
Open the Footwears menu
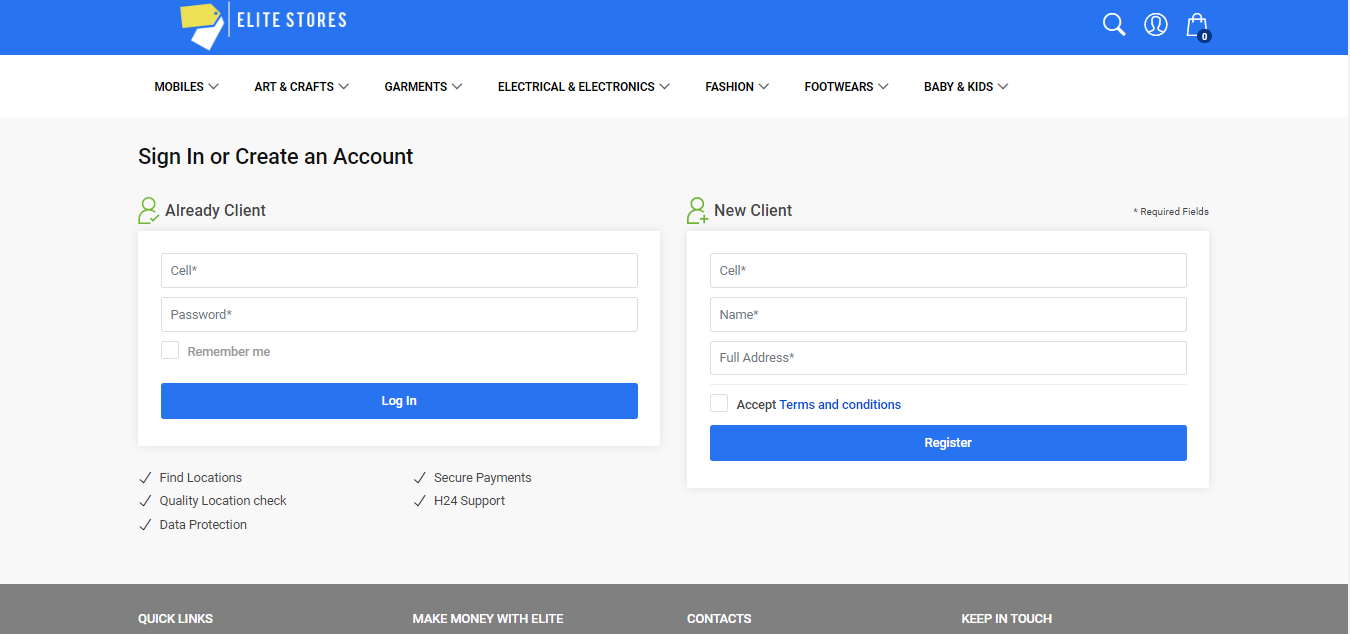846,87
